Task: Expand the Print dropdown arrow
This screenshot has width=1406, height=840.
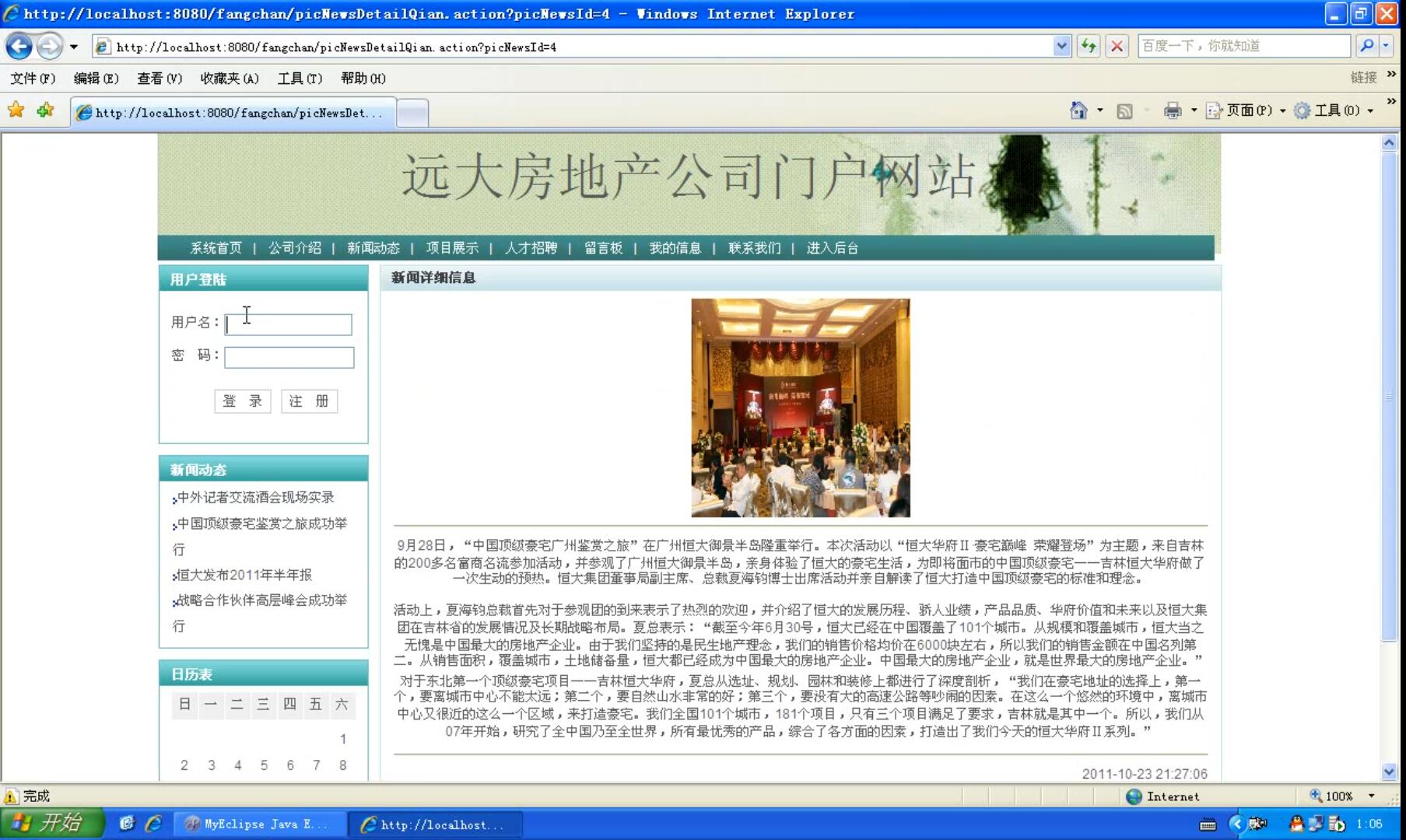Action: [1194, 110]
